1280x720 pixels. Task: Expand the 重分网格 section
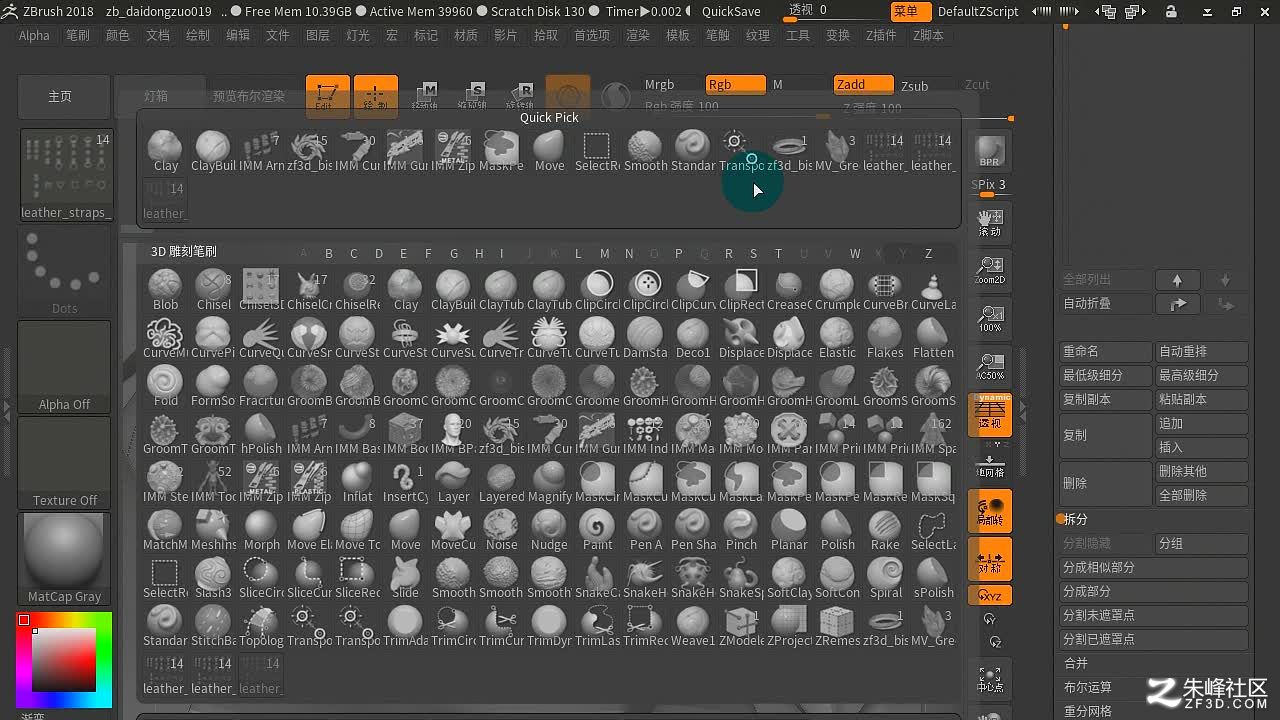click(x=1087, y=711)
